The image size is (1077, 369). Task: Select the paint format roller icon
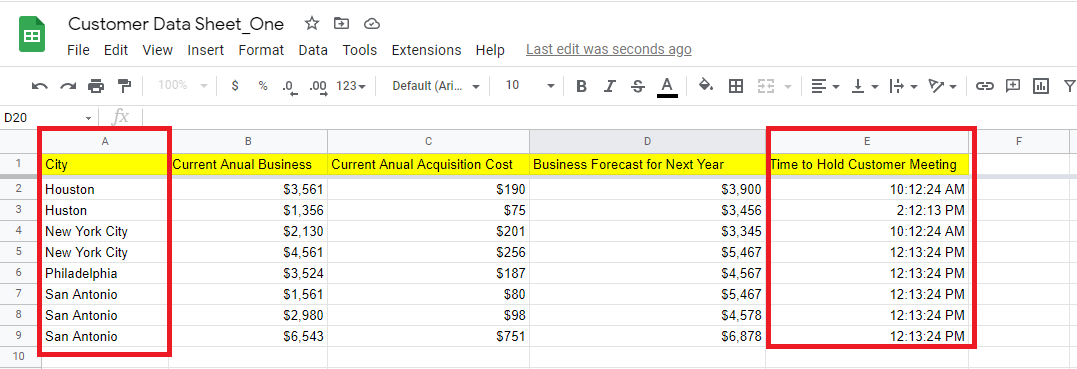click(124, 86)
